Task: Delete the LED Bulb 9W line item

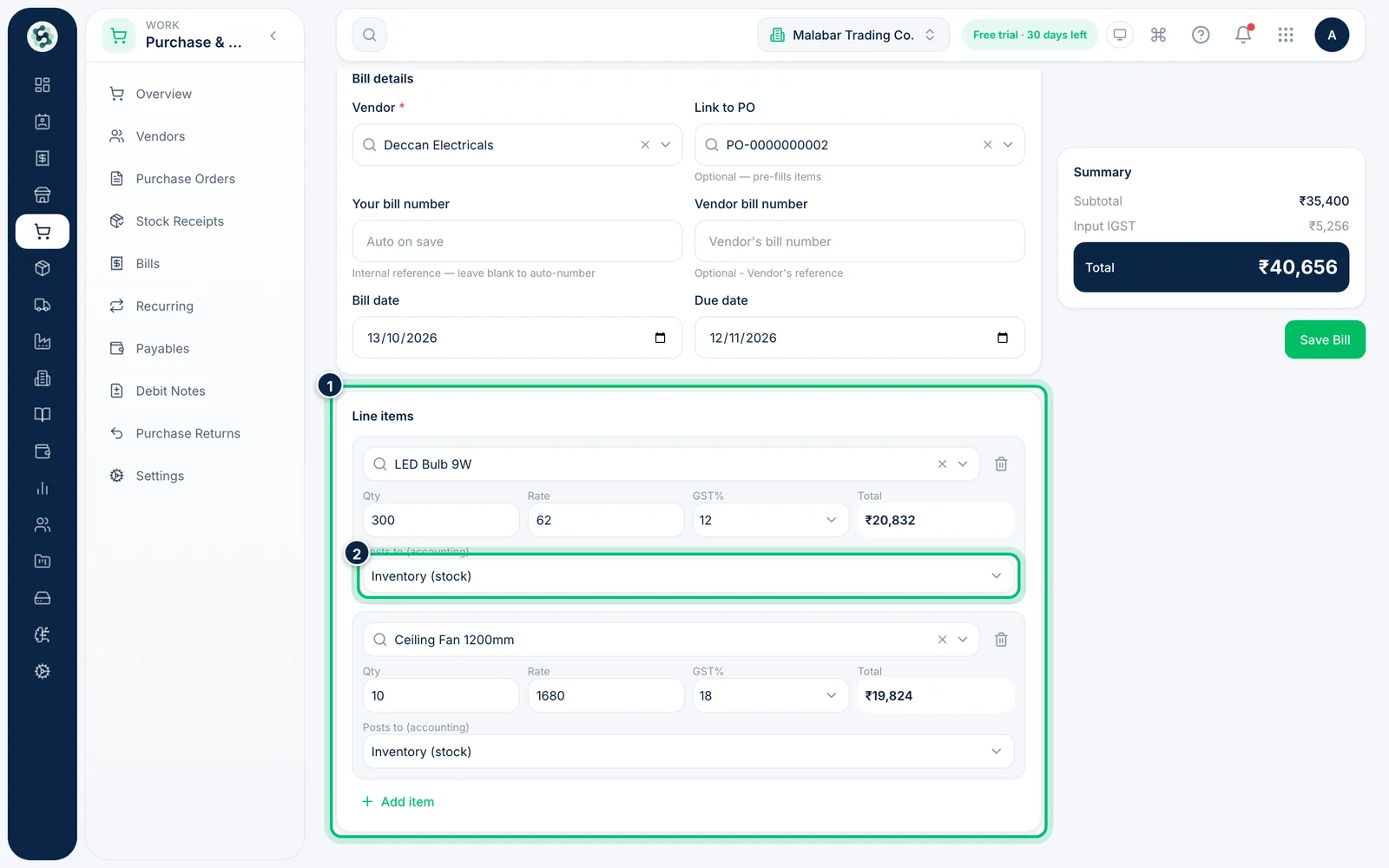Action: click(x=1001, y=464)
